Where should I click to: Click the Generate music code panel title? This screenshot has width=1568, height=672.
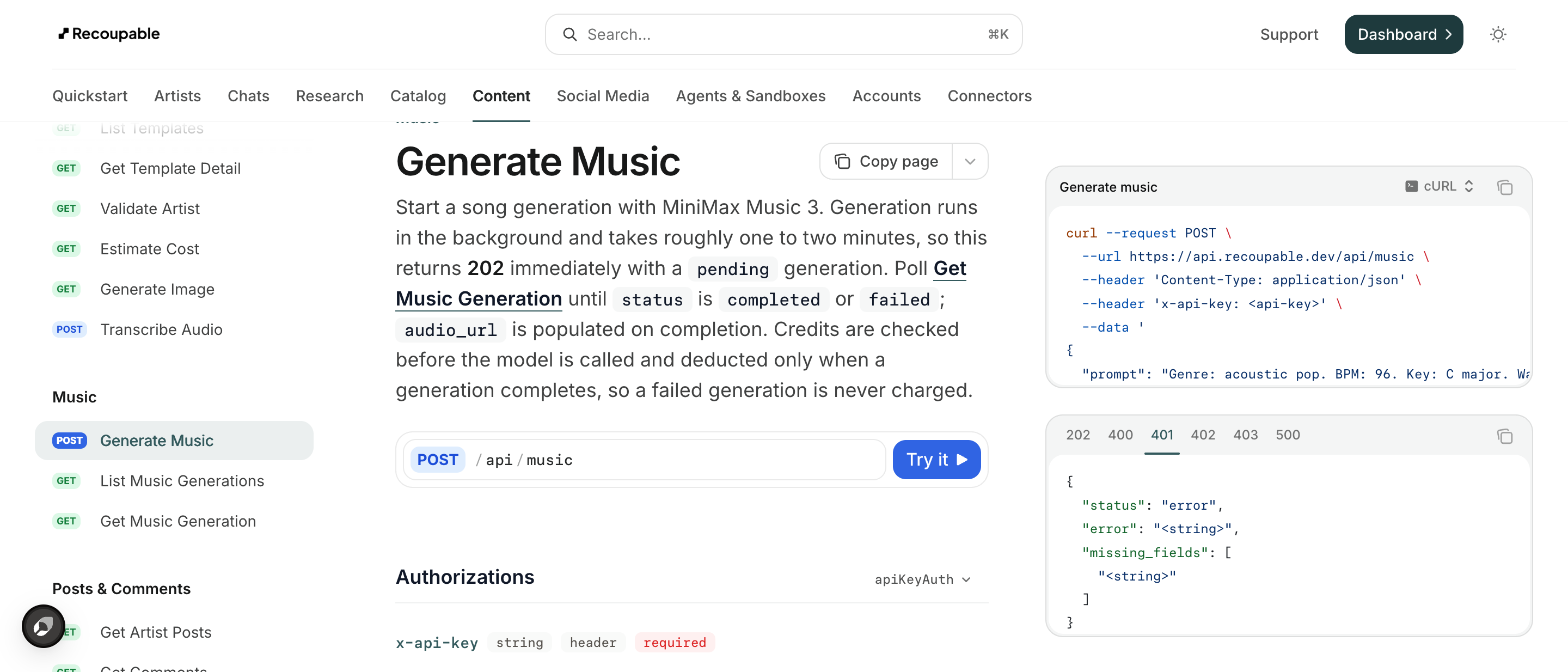[1108, 187]
